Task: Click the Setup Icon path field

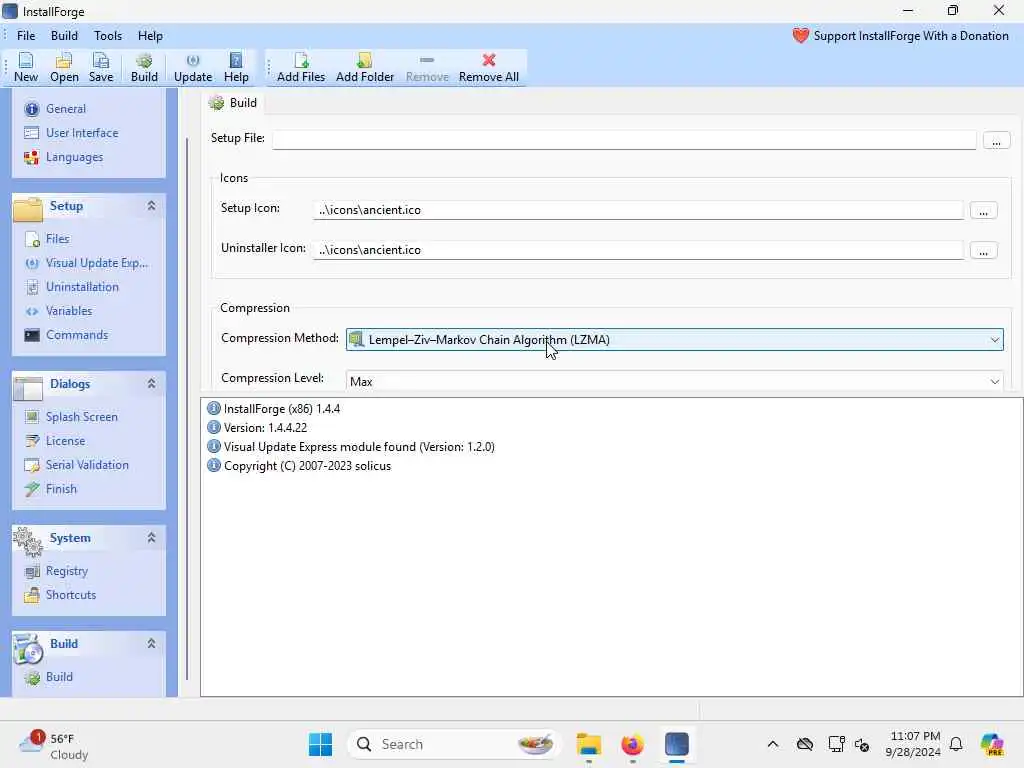Action: [x=638, y=210]
